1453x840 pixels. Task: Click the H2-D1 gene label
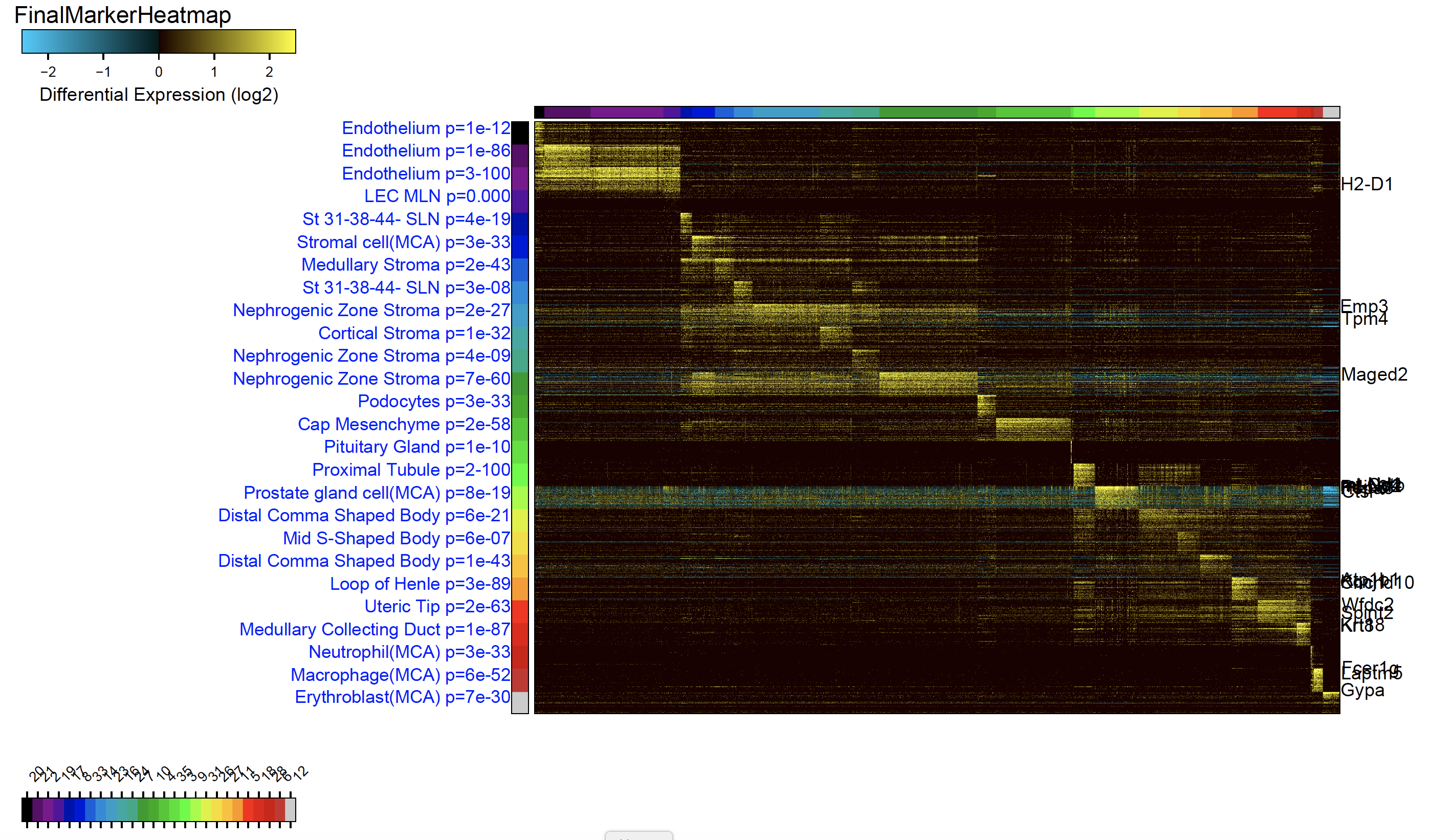pos(1367,185)
